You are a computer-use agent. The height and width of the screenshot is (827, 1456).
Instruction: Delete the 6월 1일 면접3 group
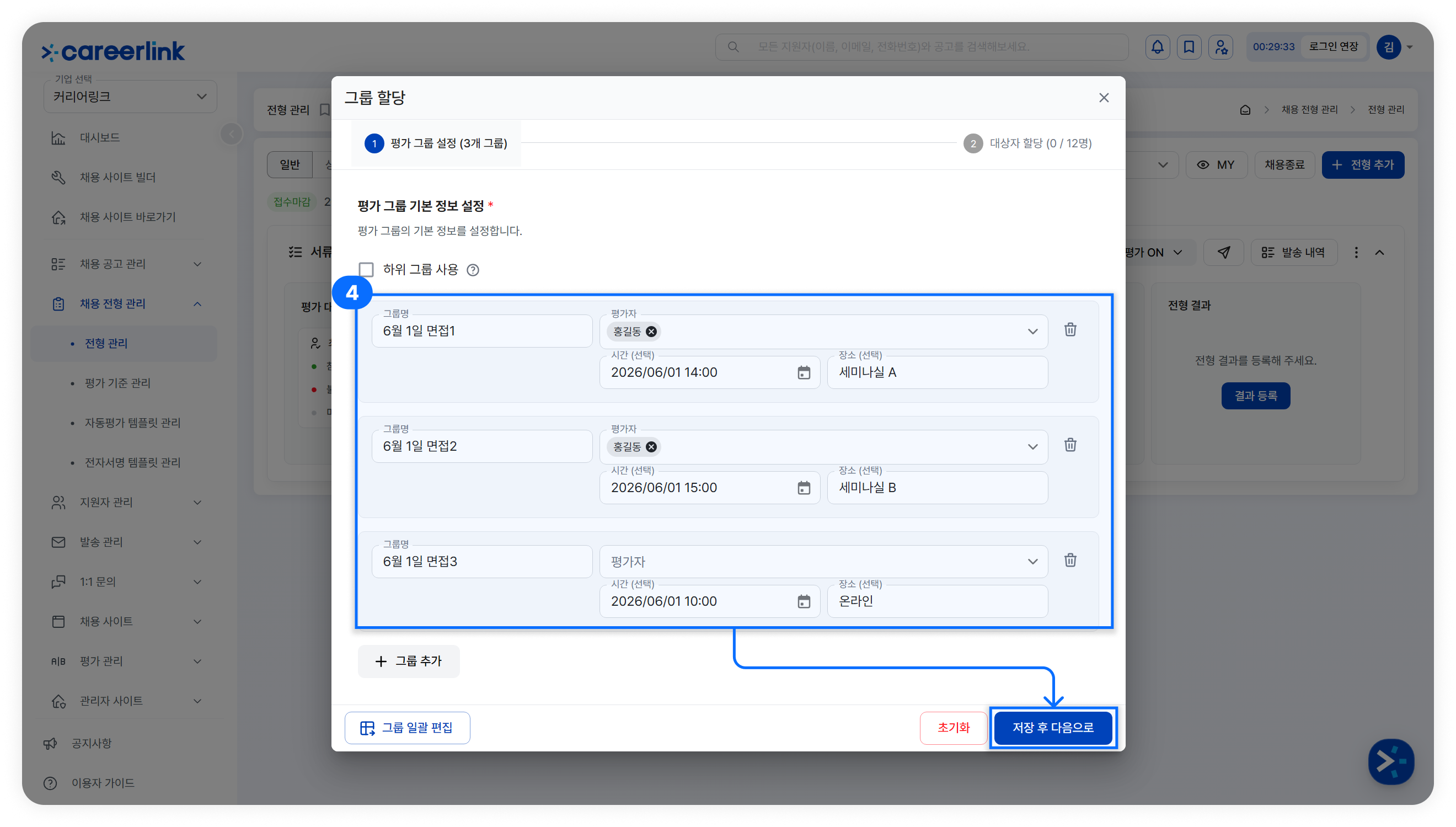1070,561
